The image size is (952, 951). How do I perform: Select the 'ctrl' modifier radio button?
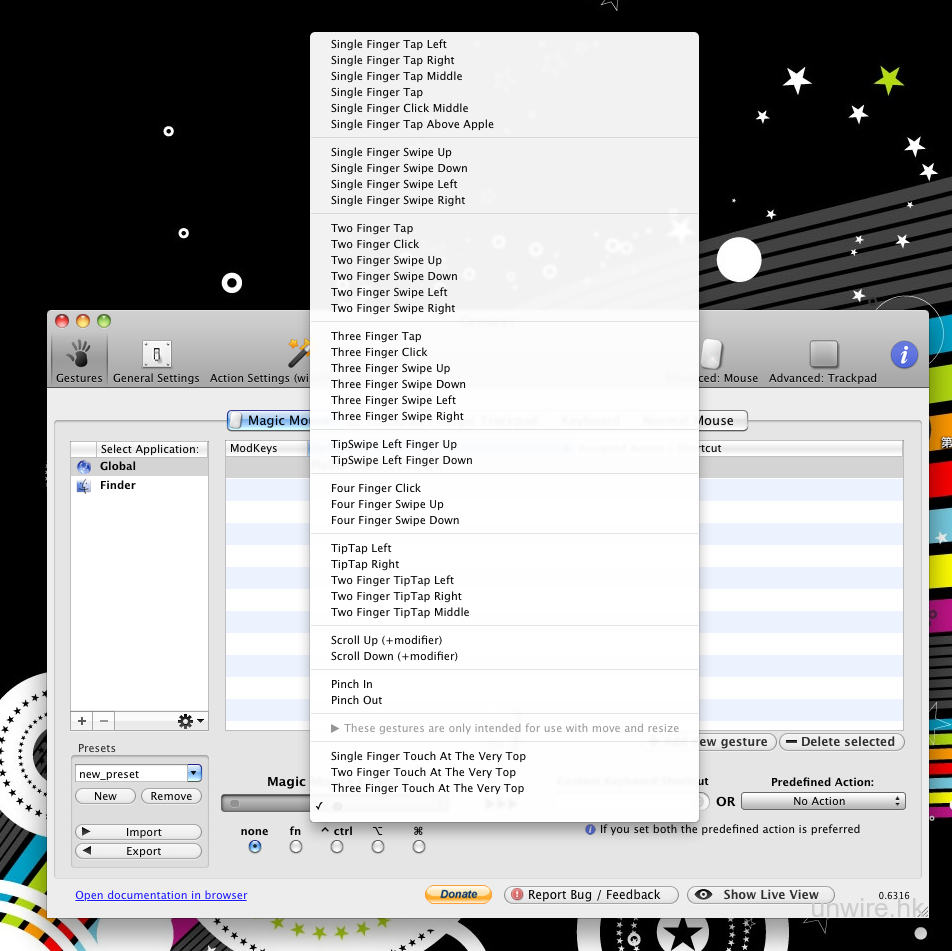337,847
